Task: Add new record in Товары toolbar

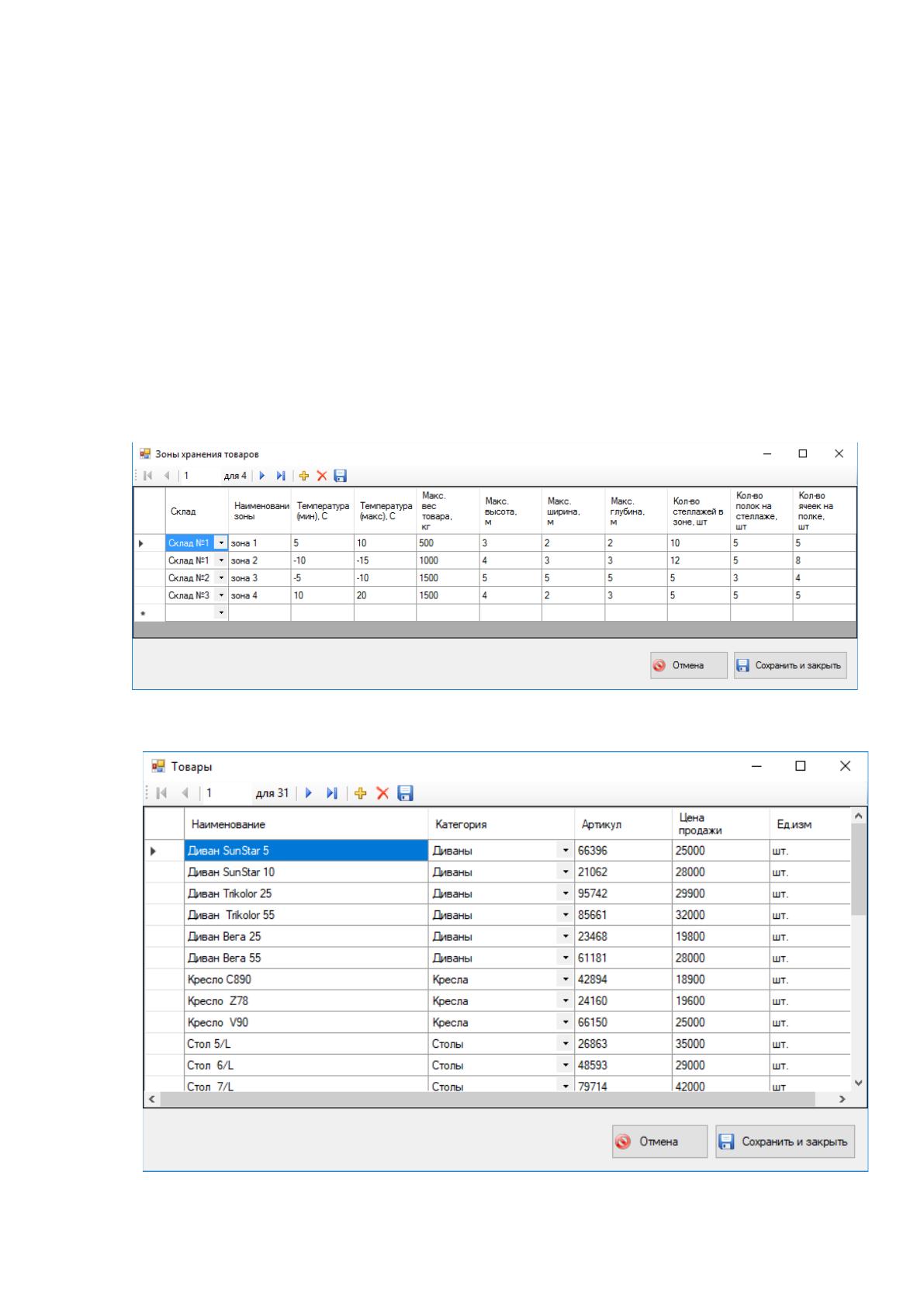Action: pyautogui.click(x=360, y=793)
